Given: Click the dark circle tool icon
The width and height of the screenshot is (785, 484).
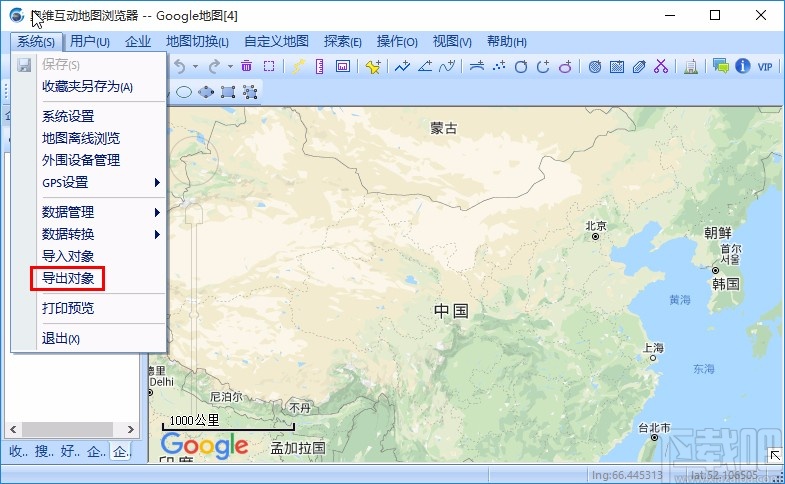Looking at the screenshot, I should tap(521, 66).
